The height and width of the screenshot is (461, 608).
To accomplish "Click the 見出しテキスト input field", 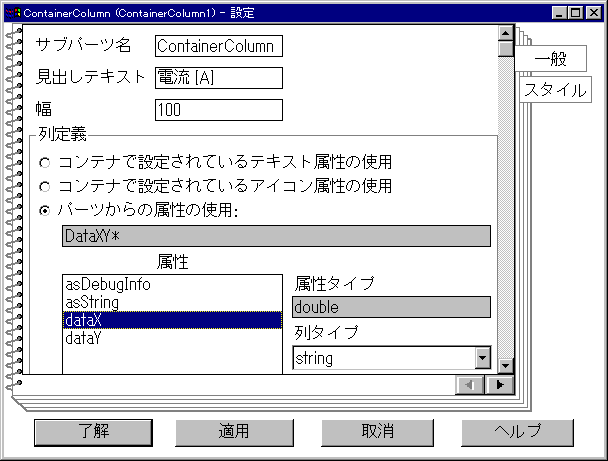I will pos(219,78).
